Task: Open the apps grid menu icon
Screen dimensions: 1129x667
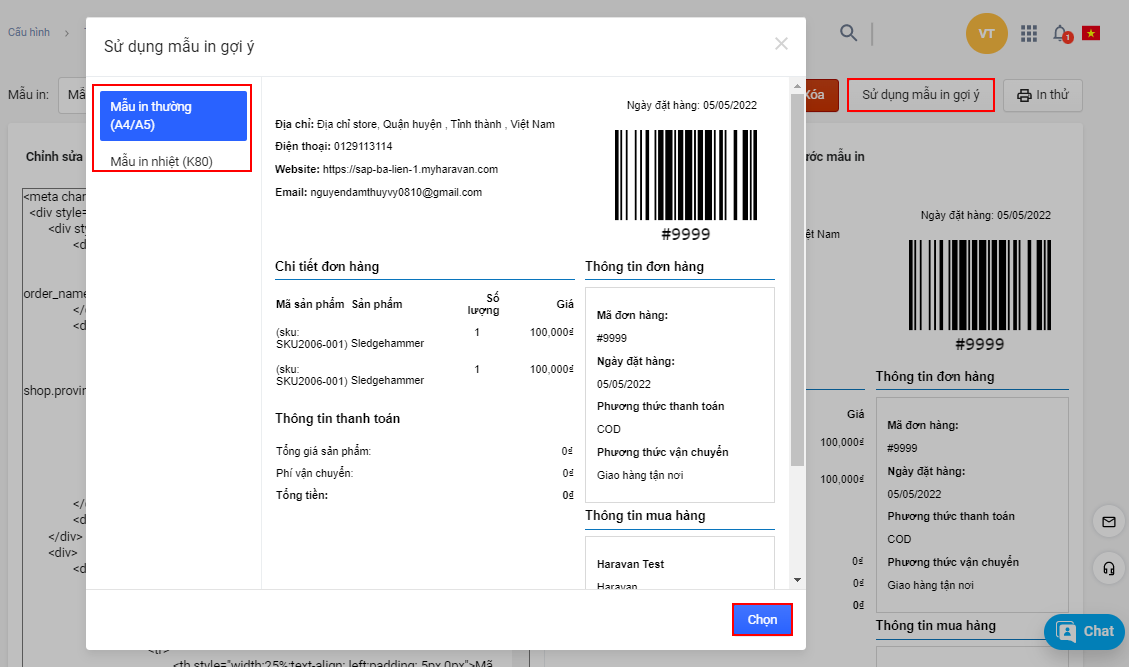Action: (1029, 34)
